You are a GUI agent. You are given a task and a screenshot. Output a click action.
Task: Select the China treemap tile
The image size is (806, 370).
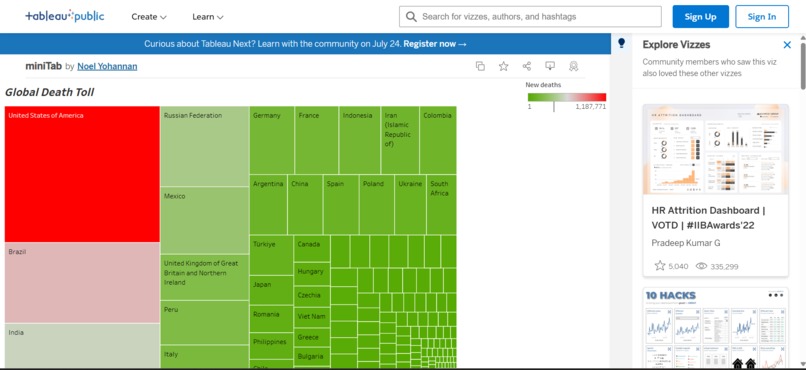[305, 205]
